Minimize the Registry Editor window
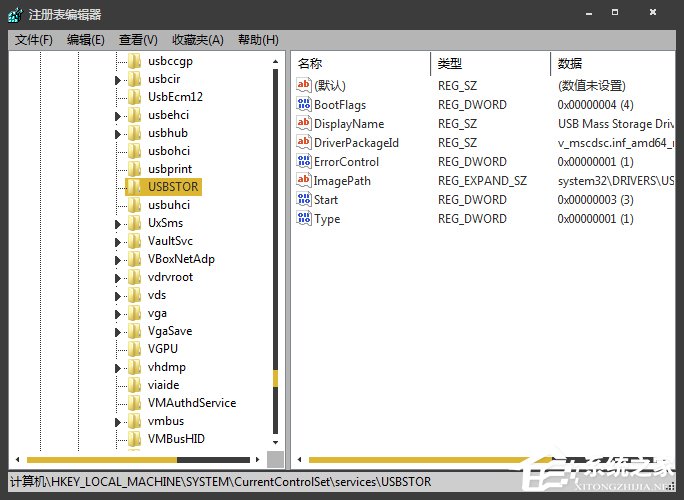 pos(589,13)
